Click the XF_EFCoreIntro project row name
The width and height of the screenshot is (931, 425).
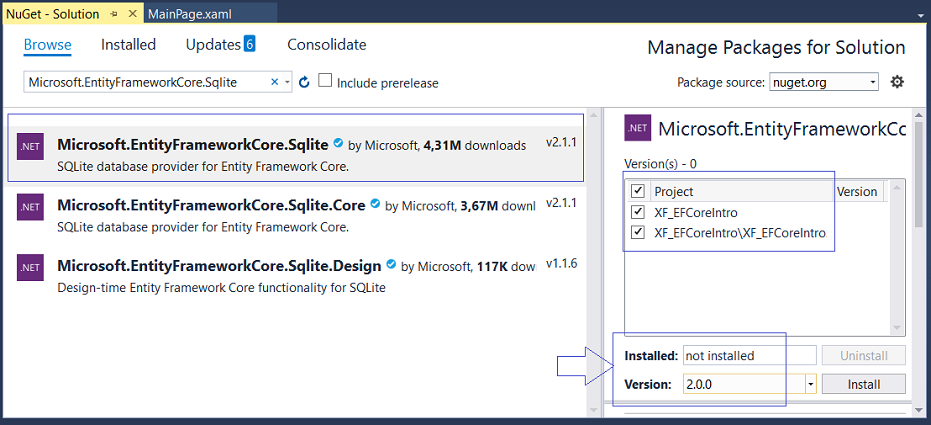(696, 212)
